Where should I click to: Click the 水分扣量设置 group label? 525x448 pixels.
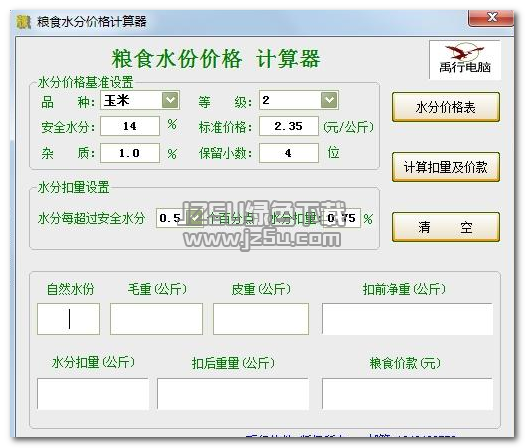74,188
